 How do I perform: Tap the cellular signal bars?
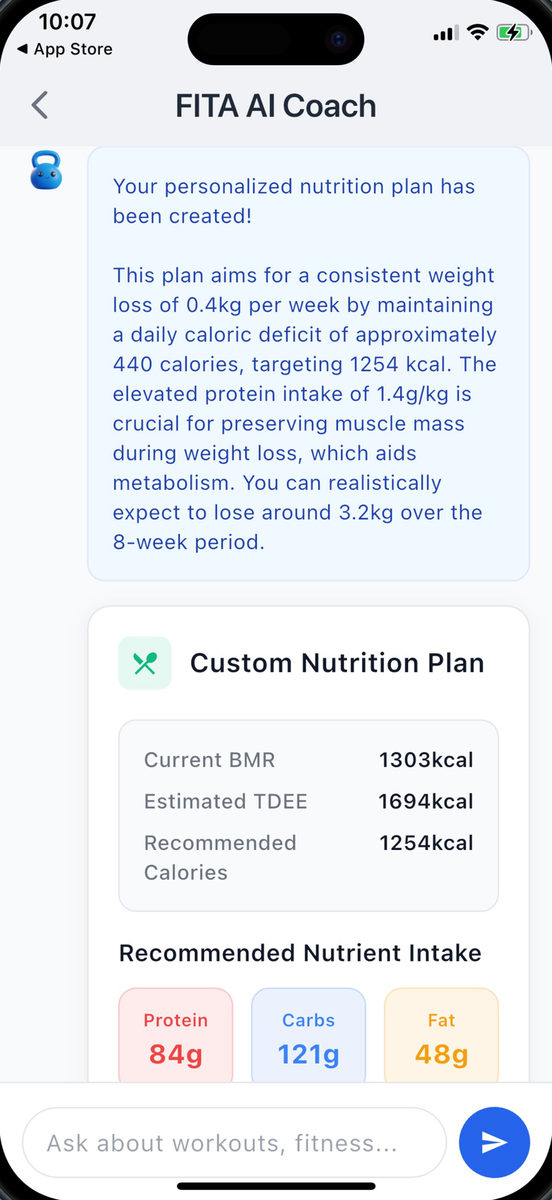point(445,33)
